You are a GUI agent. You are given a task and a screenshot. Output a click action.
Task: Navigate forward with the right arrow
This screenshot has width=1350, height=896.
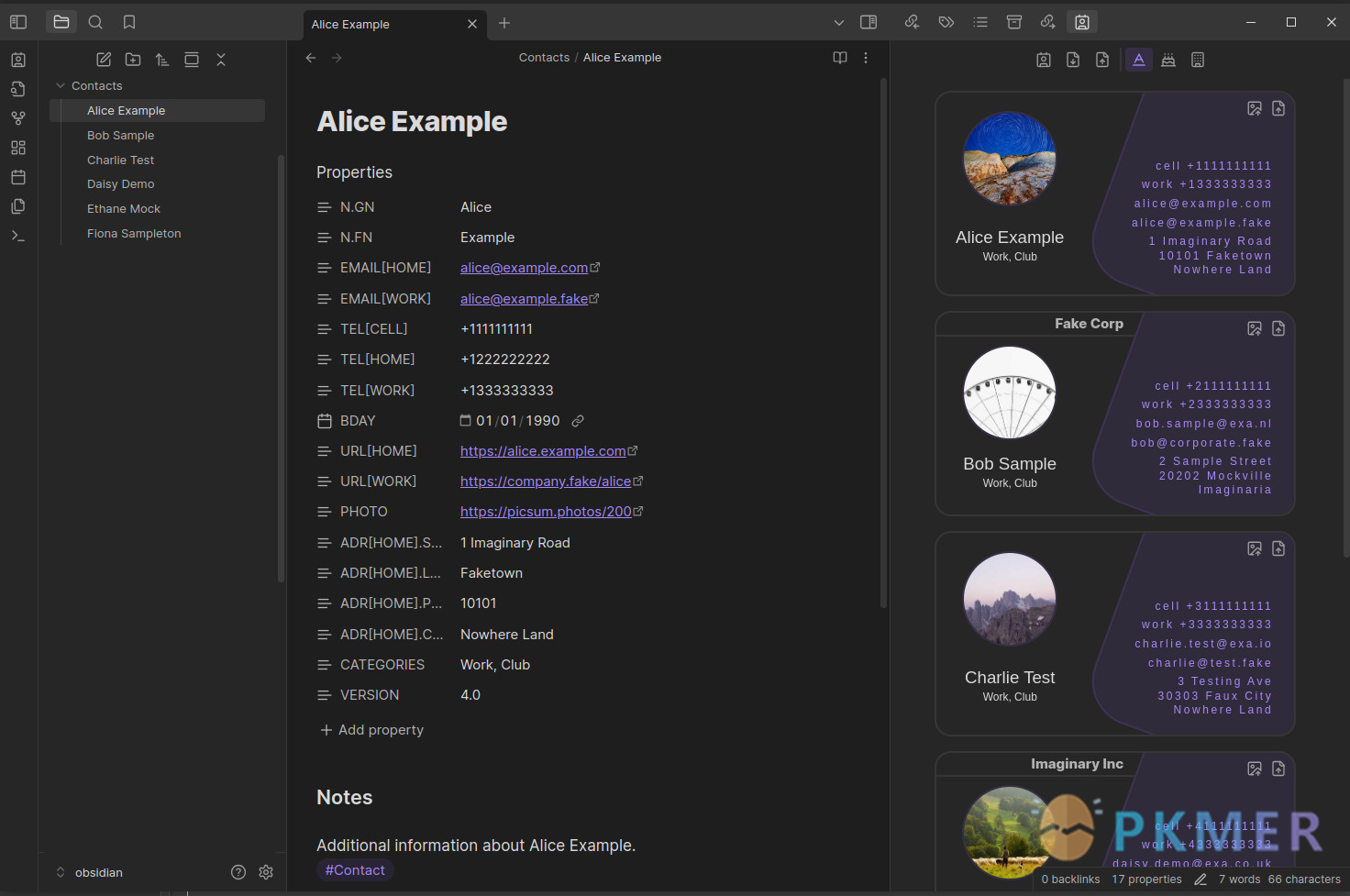pyautogui.click(x=337, y=58)
